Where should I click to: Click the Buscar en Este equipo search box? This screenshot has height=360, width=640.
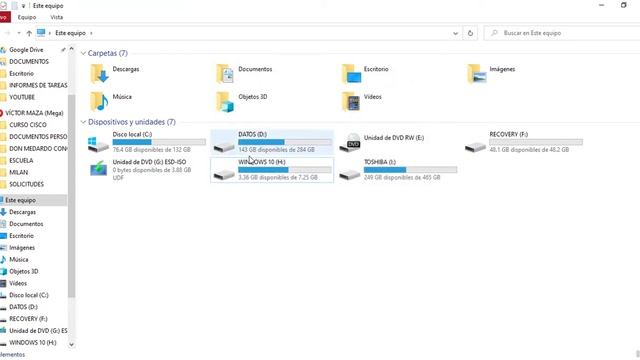coord(562,33)
